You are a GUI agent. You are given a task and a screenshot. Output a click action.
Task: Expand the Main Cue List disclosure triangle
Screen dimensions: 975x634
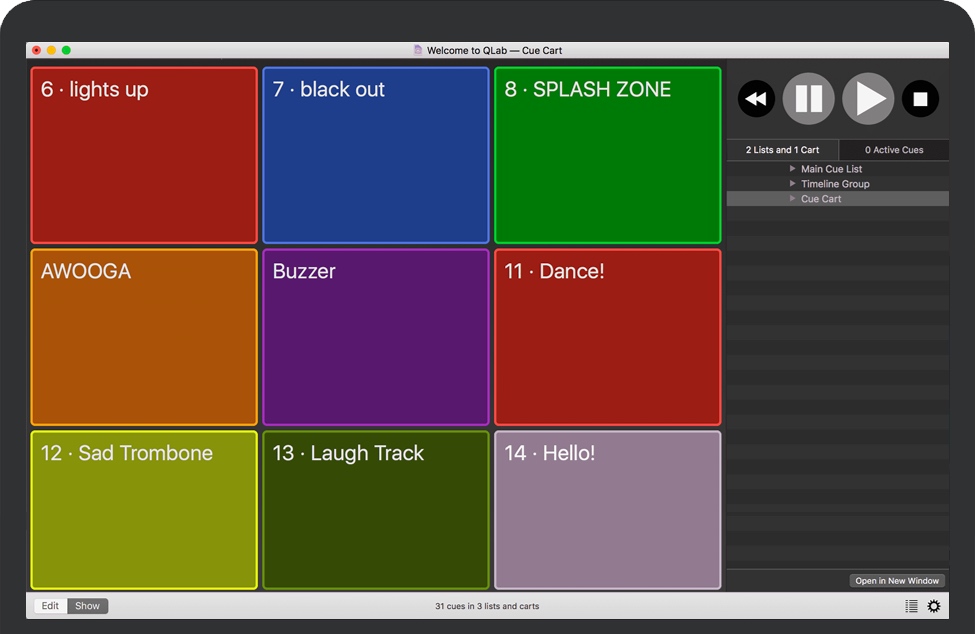(793, 168)
